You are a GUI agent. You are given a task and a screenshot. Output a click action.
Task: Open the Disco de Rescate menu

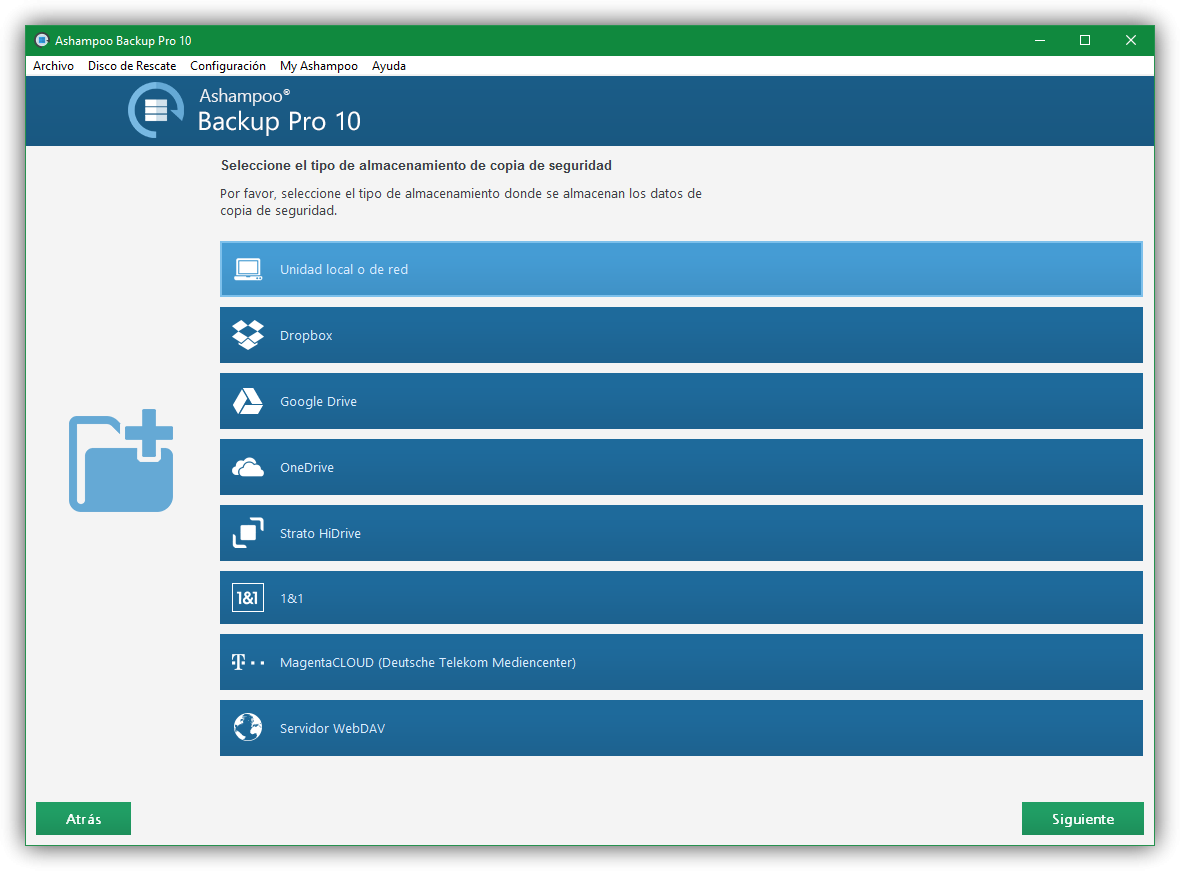(132, 66)
